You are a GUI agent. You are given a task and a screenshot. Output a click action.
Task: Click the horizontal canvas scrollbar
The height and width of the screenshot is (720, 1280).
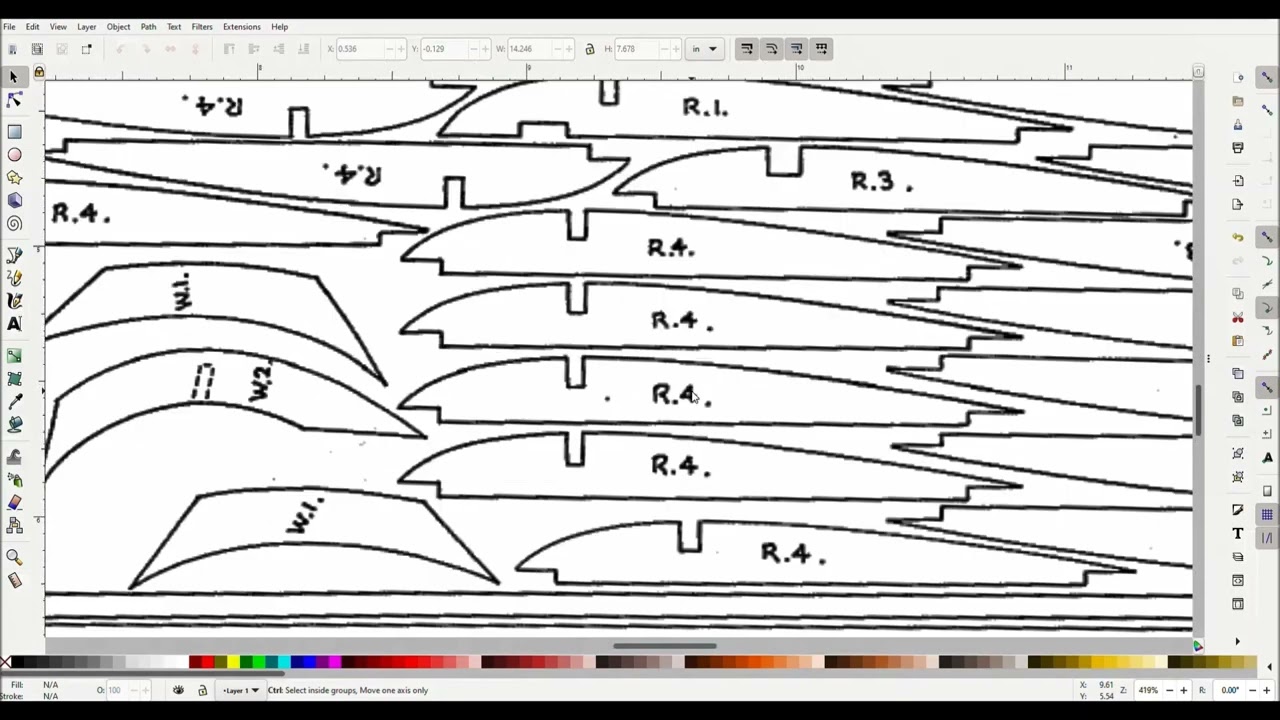(x=664, y=646)
